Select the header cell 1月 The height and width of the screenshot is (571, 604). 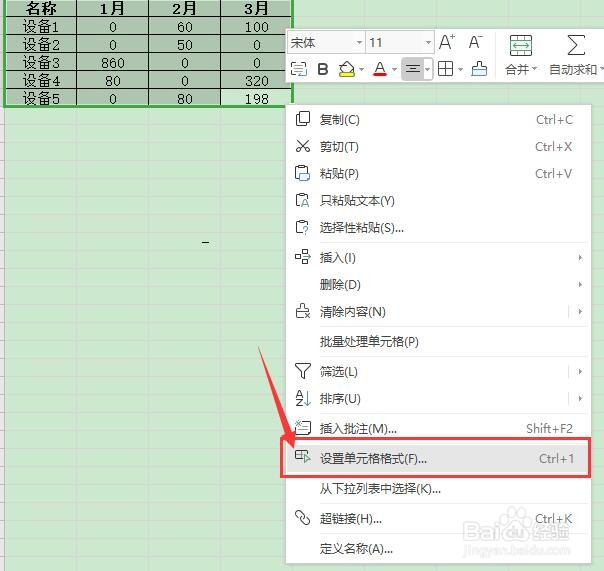[112, 8]
